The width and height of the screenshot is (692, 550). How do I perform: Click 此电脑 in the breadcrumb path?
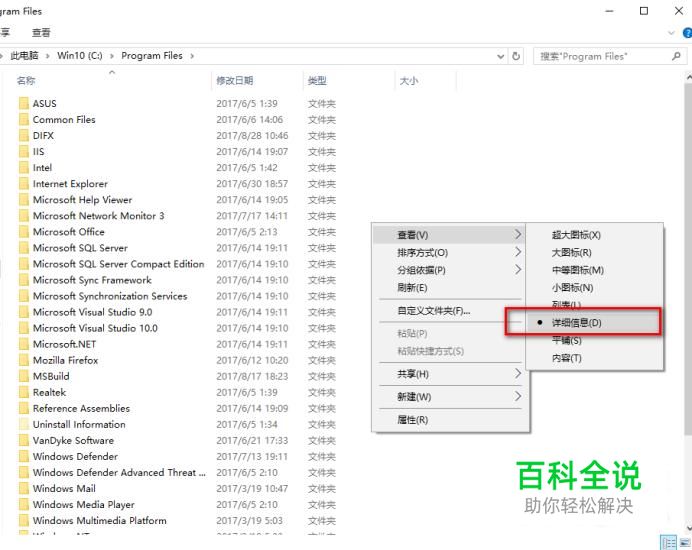click(24, 56)
